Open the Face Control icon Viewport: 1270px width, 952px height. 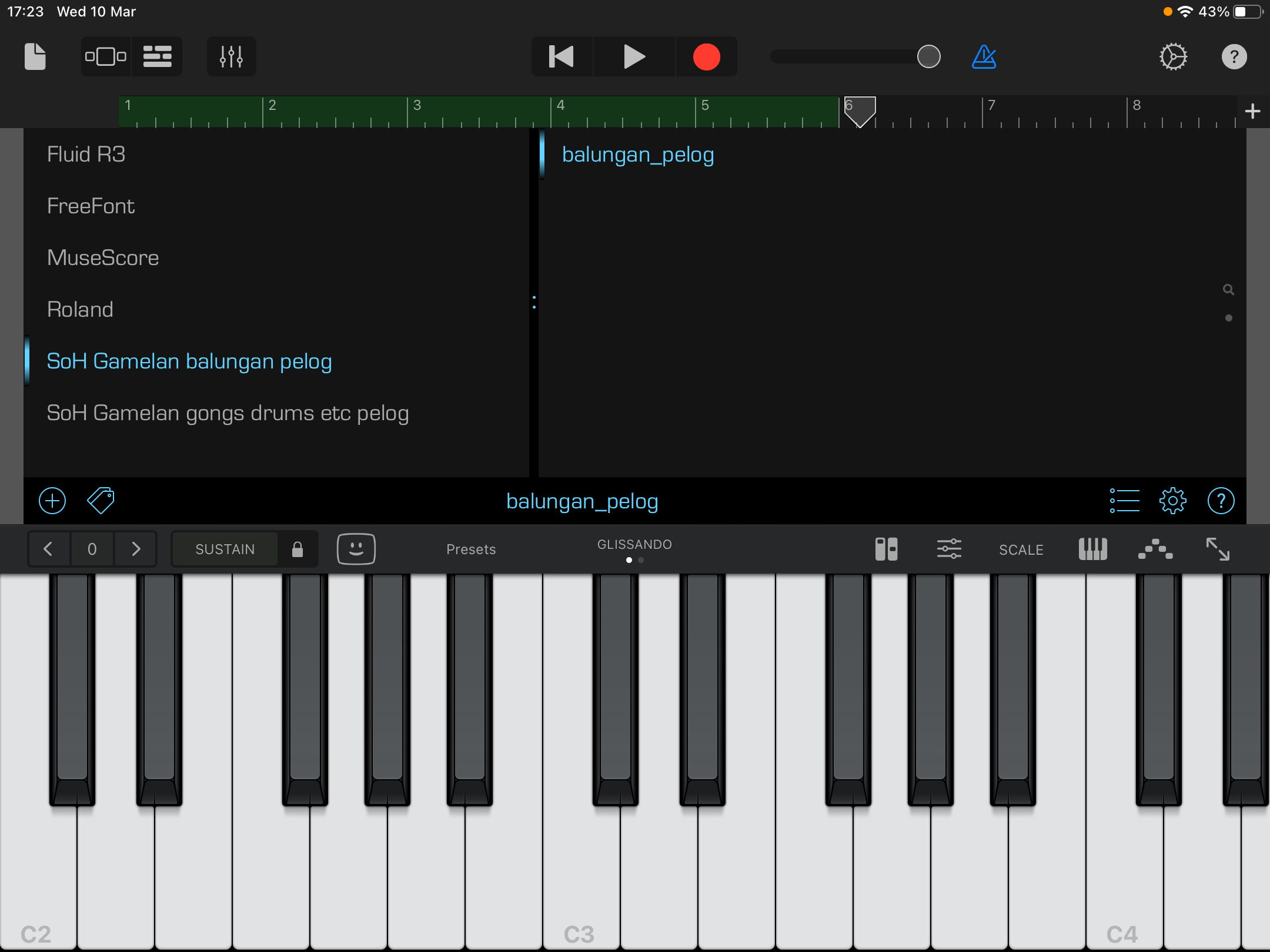tap(356, 549)
